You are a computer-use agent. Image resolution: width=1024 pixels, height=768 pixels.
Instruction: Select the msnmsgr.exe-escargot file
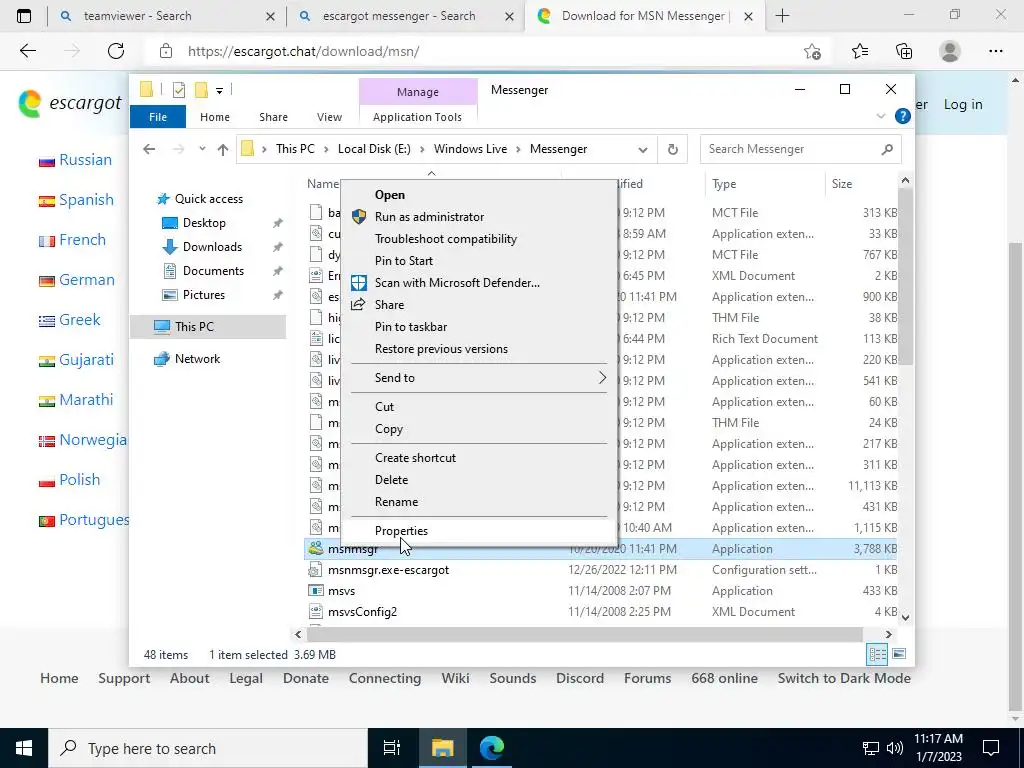tap(388, 569)
